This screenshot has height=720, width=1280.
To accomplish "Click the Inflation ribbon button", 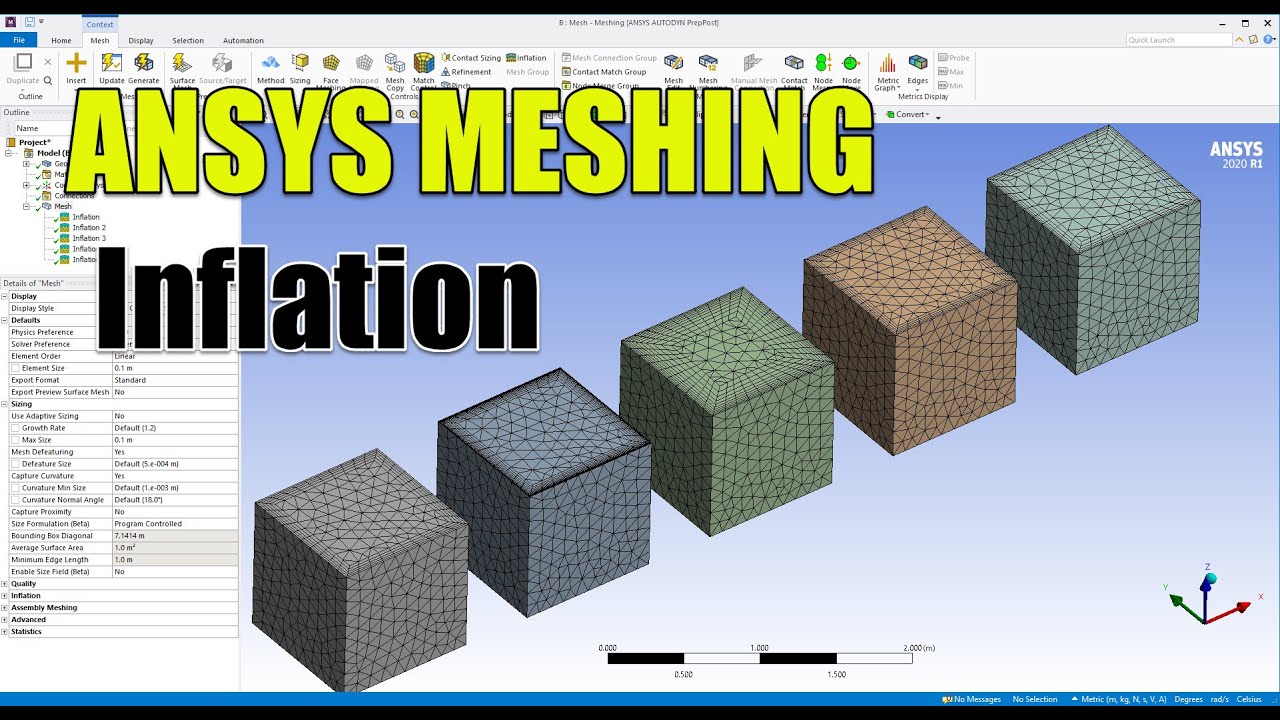I will tap(526, 58).
